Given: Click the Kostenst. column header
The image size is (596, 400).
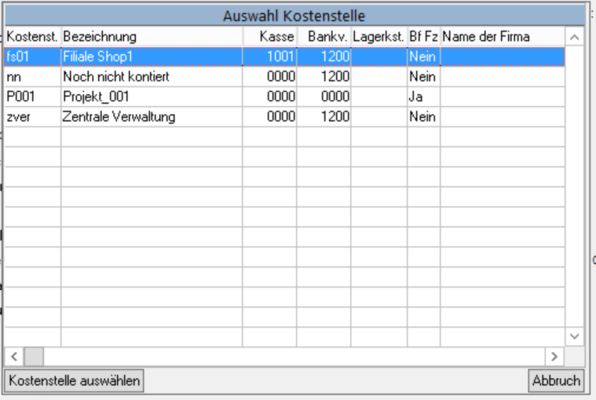Looking at the screenshot, I should coord(33,37).
